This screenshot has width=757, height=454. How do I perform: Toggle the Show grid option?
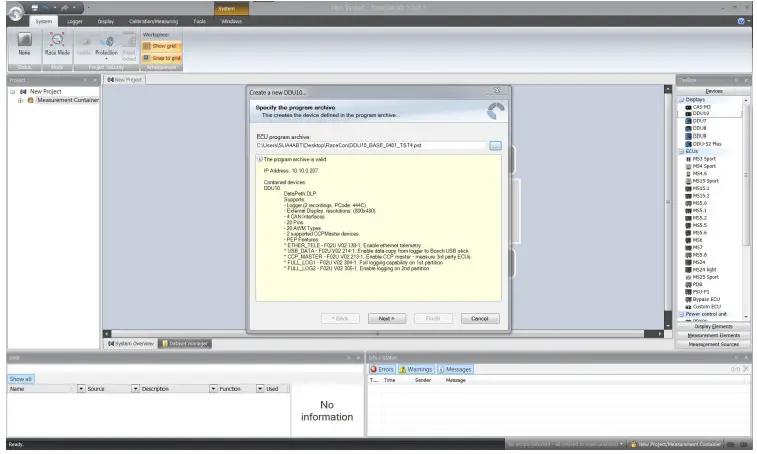pos(161,46)
